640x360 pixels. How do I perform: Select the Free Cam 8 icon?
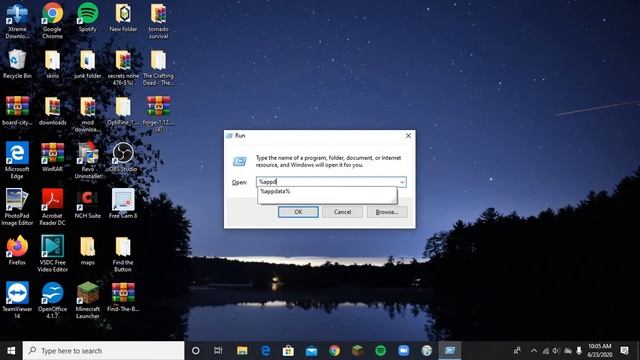click(123, 204)
